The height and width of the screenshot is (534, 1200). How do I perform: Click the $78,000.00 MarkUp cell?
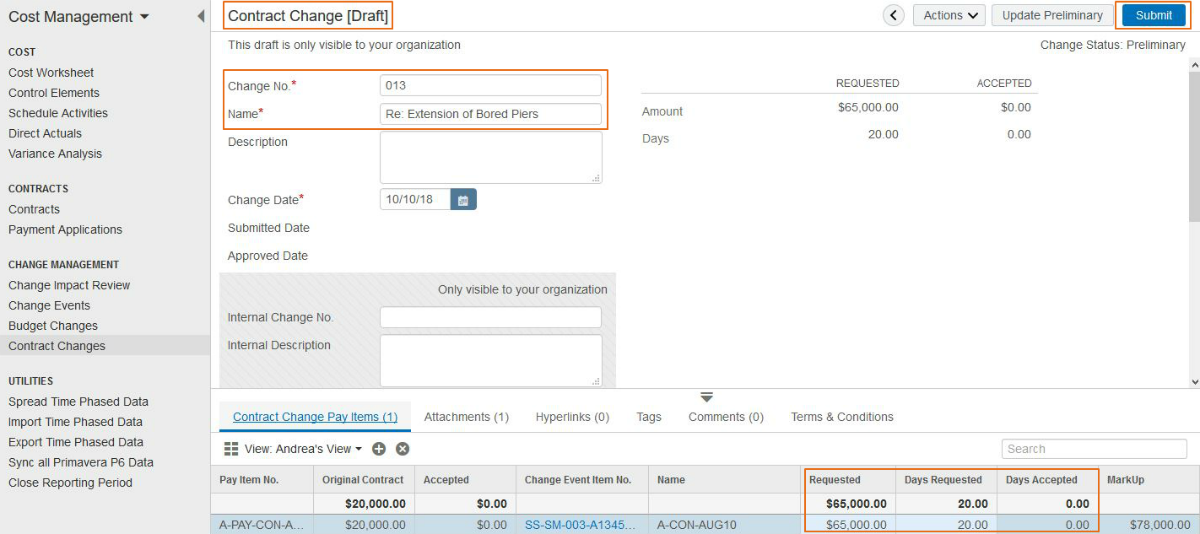(1148, 524)
